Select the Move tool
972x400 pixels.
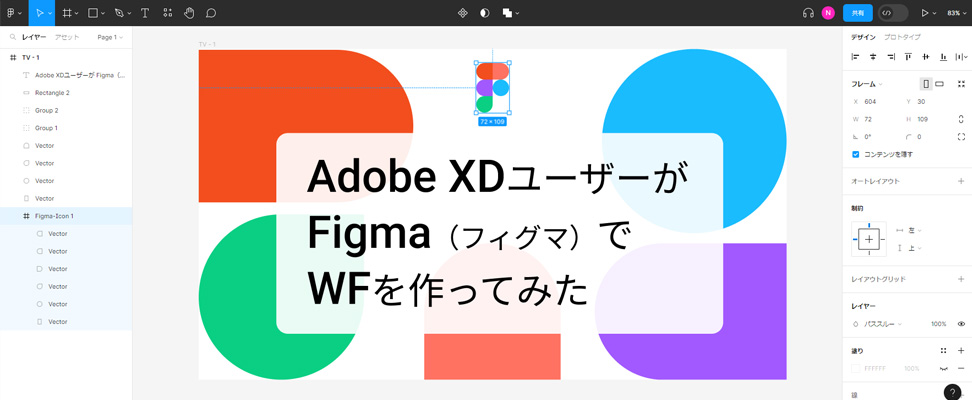(x=40, y=12)
